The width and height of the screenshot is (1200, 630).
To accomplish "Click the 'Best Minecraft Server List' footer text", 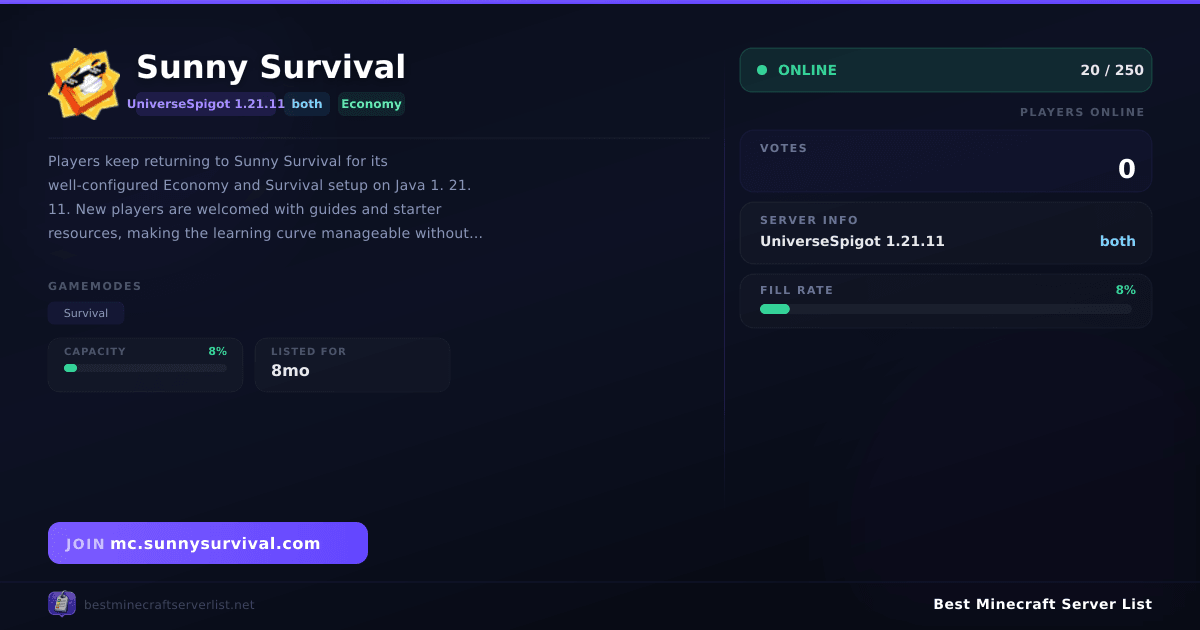I will (1042, 604).
